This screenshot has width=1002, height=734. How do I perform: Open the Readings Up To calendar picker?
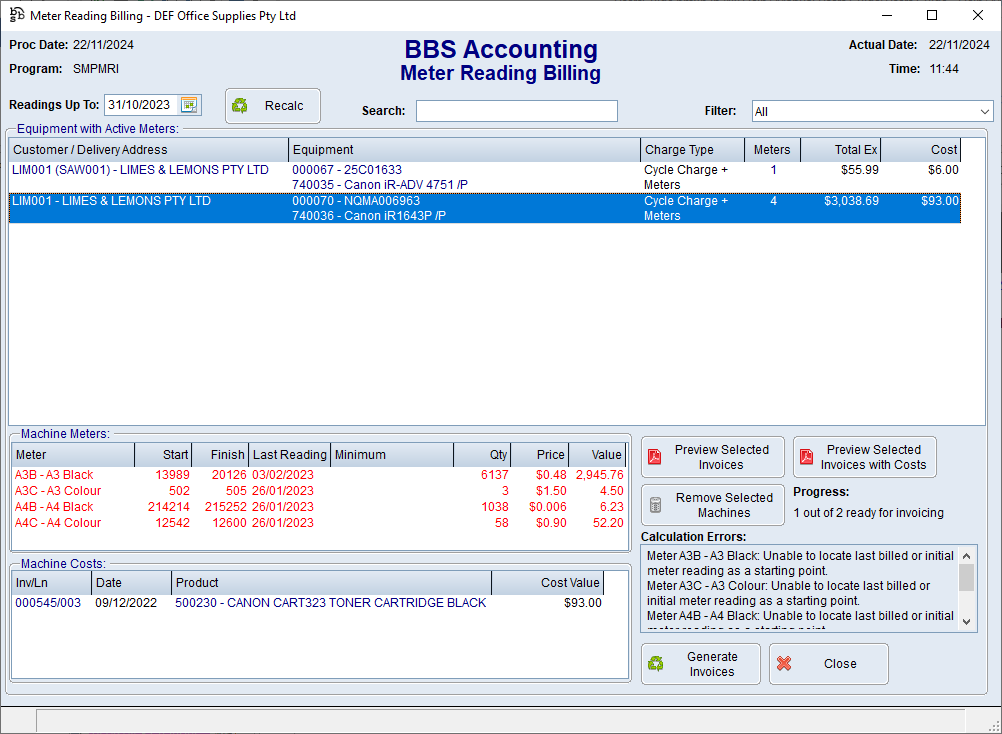click(x=189, y=105)
